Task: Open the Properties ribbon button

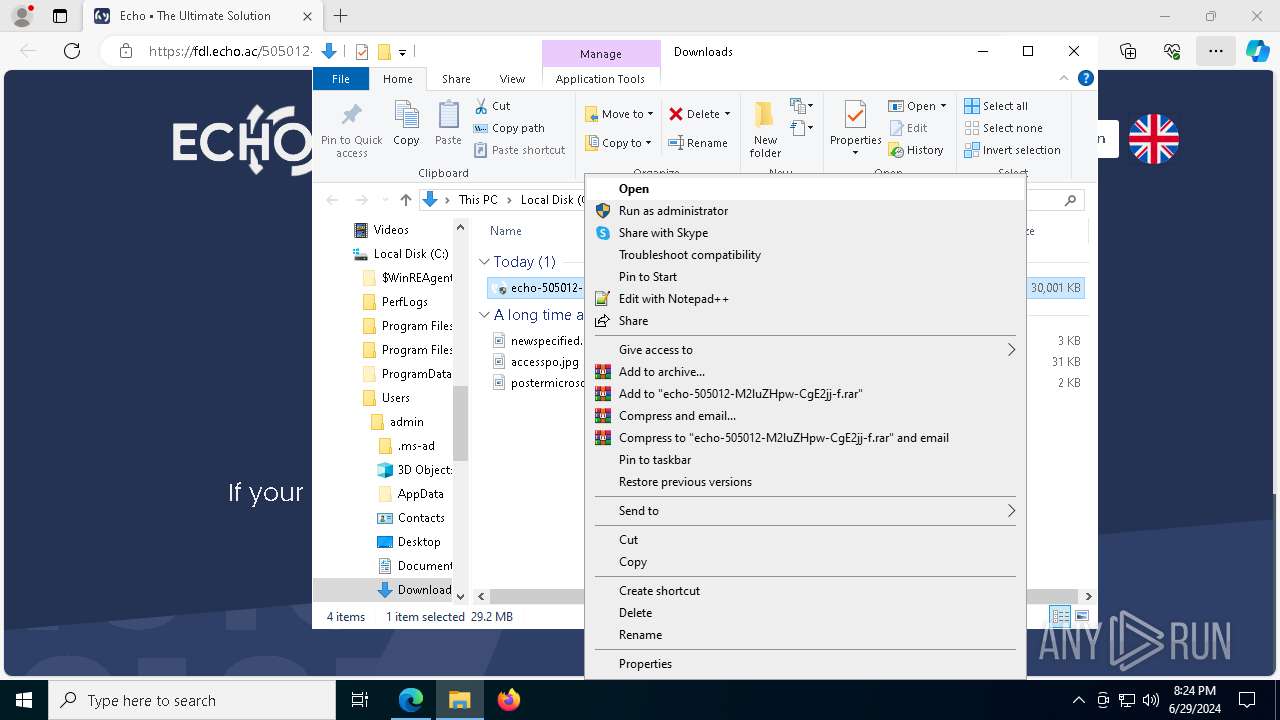Action: [855, 128]
